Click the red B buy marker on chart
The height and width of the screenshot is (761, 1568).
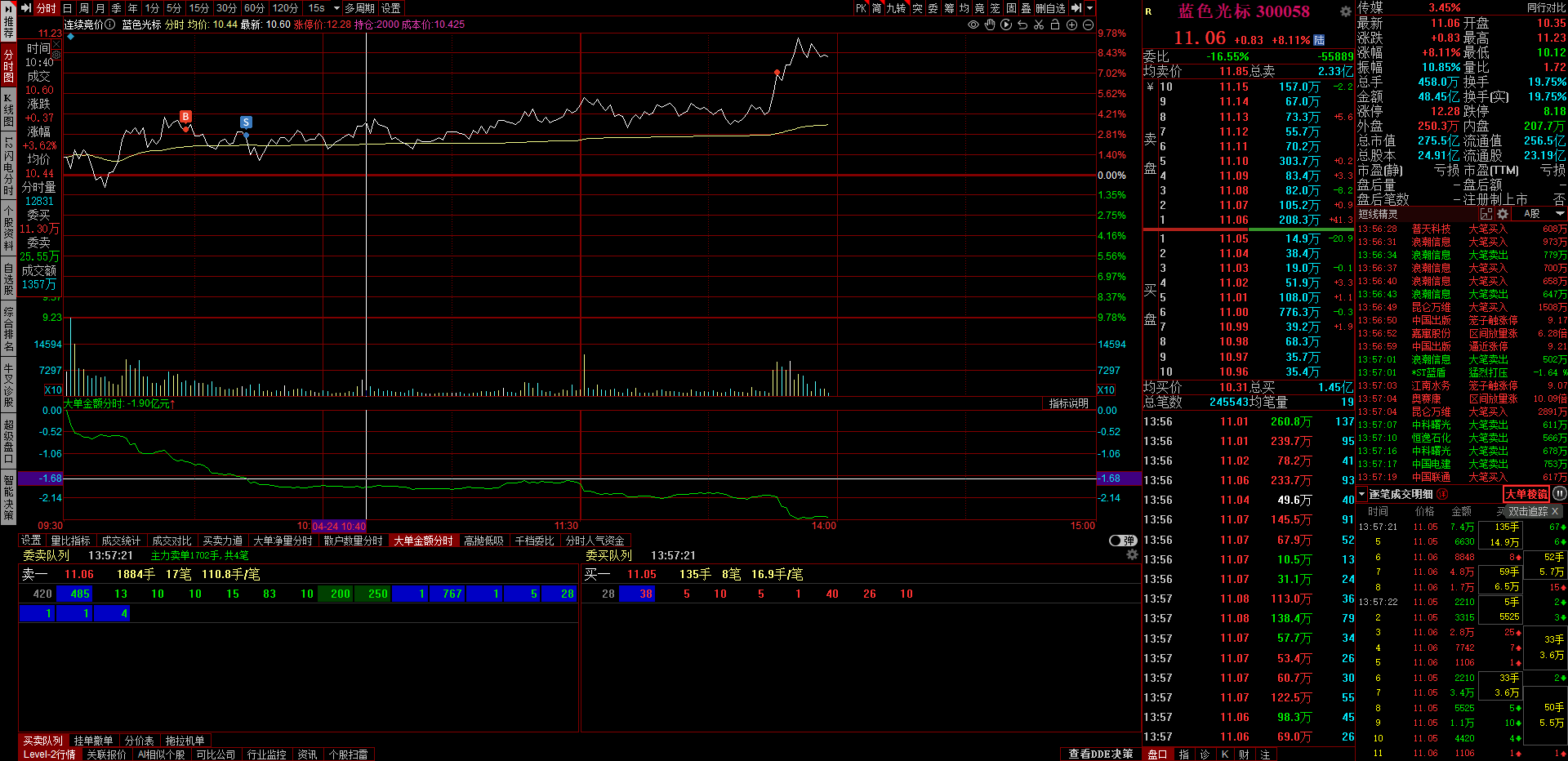(x=185, y=117)
